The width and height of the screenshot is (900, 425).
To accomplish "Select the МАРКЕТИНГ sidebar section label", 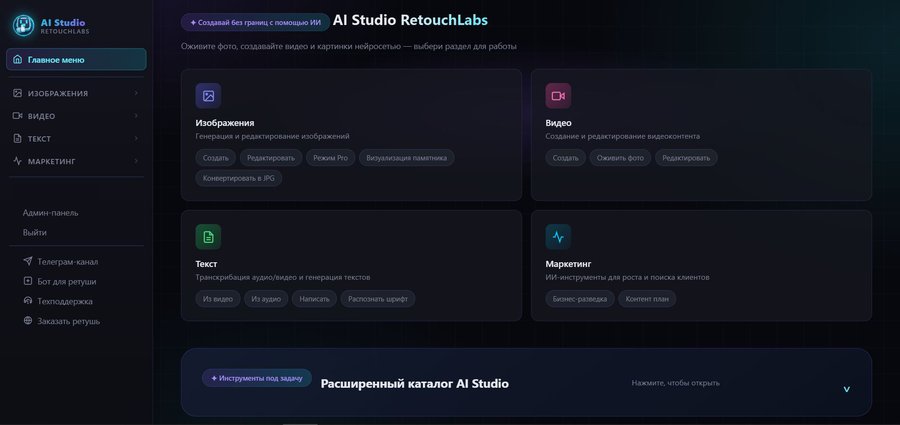I will (x=52, y=161).
